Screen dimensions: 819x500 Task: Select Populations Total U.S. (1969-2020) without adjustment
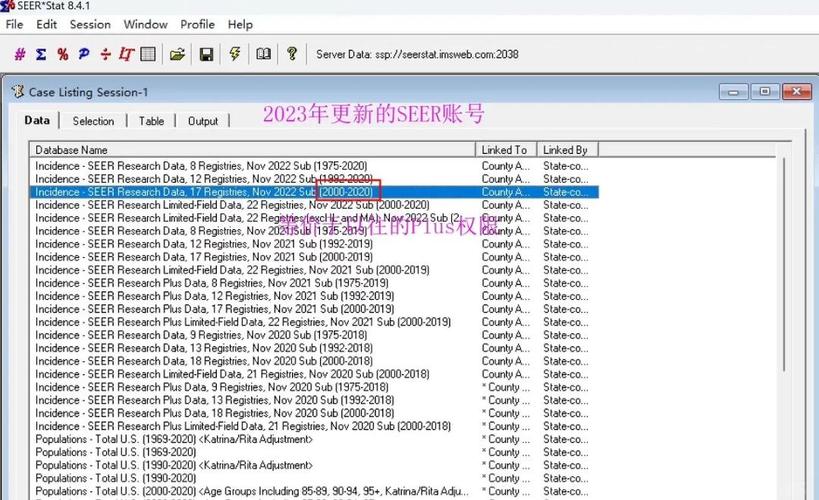(x=115, y=452)
